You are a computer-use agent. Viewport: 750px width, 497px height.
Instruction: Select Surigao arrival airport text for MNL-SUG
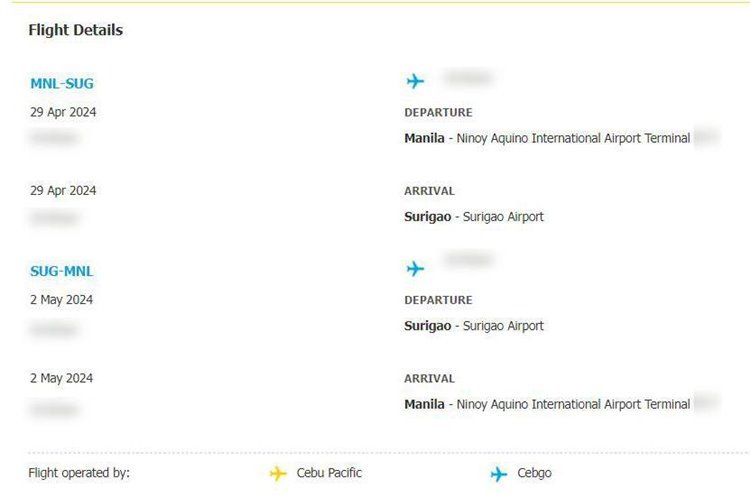474,217
